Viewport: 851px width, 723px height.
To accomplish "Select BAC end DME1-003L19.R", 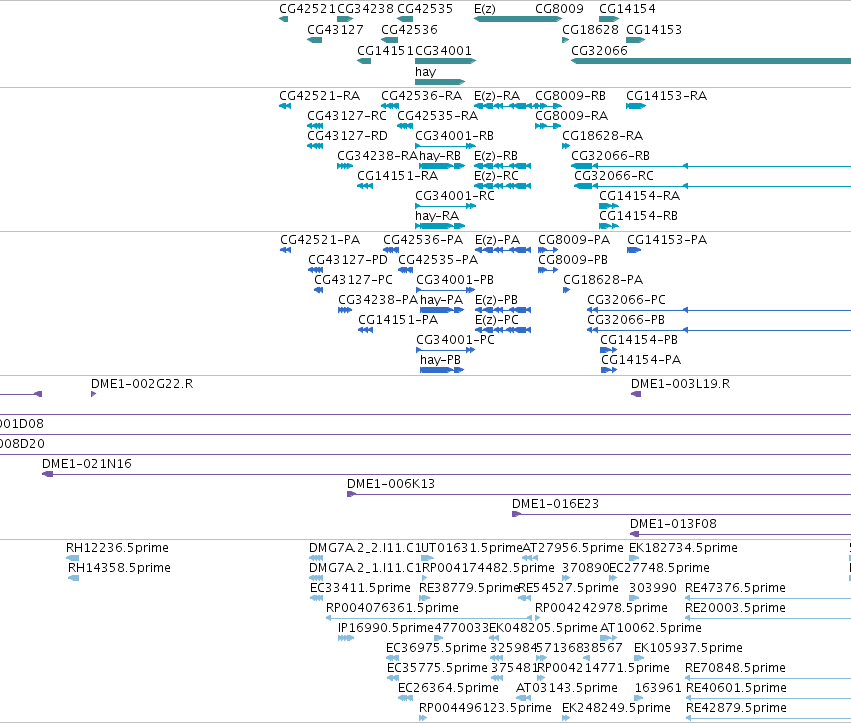I will coord(680,384).
